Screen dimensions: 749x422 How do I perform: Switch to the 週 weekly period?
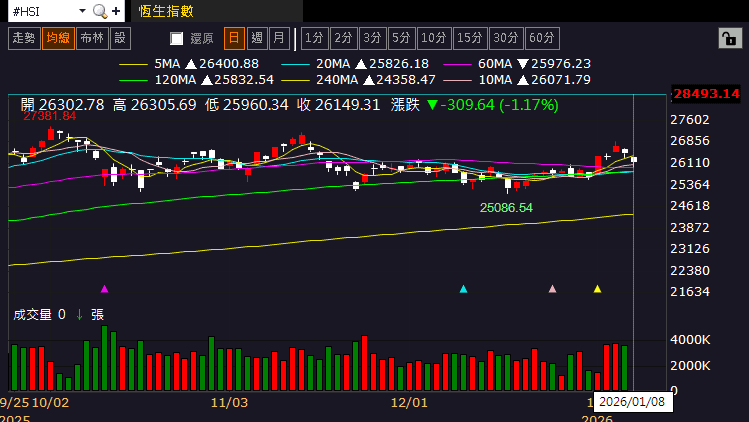pyautogui.click(x=257, y=38)
